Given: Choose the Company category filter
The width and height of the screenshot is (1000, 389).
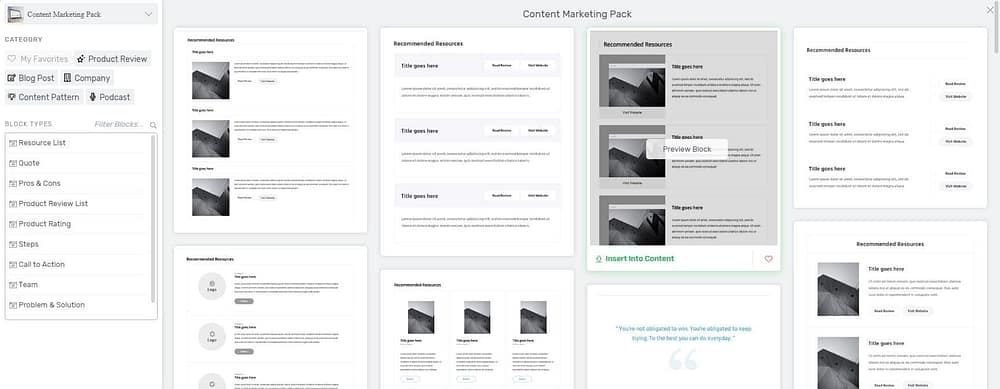Looking at the screenshot, I should (x=87, y=78).
